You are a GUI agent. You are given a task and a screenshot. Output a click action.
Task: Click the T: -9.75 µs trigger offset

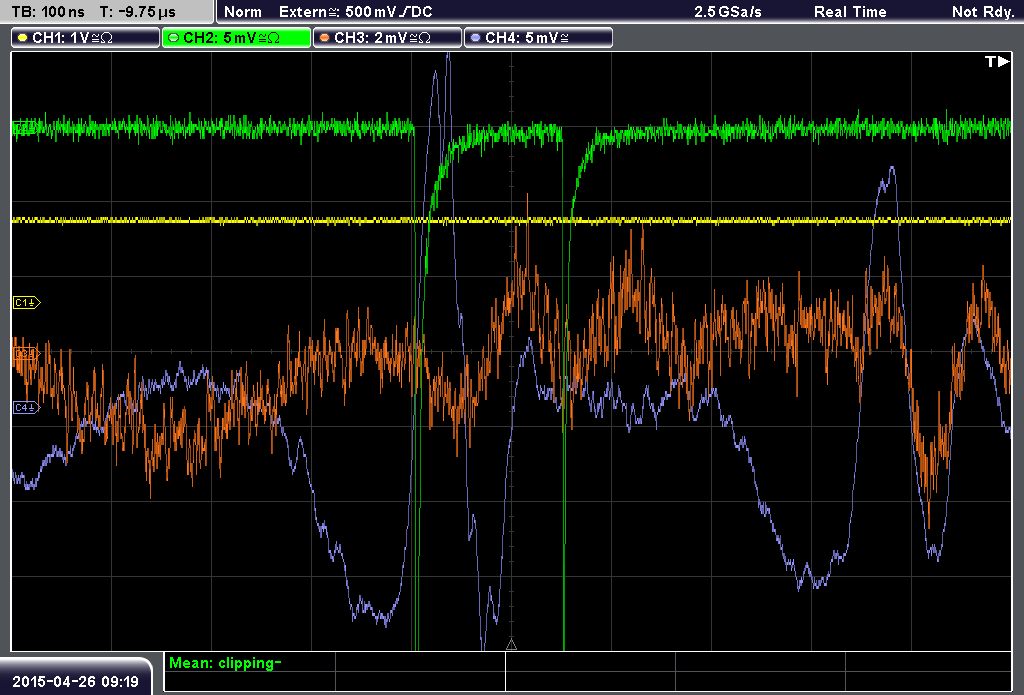[138, 12]
